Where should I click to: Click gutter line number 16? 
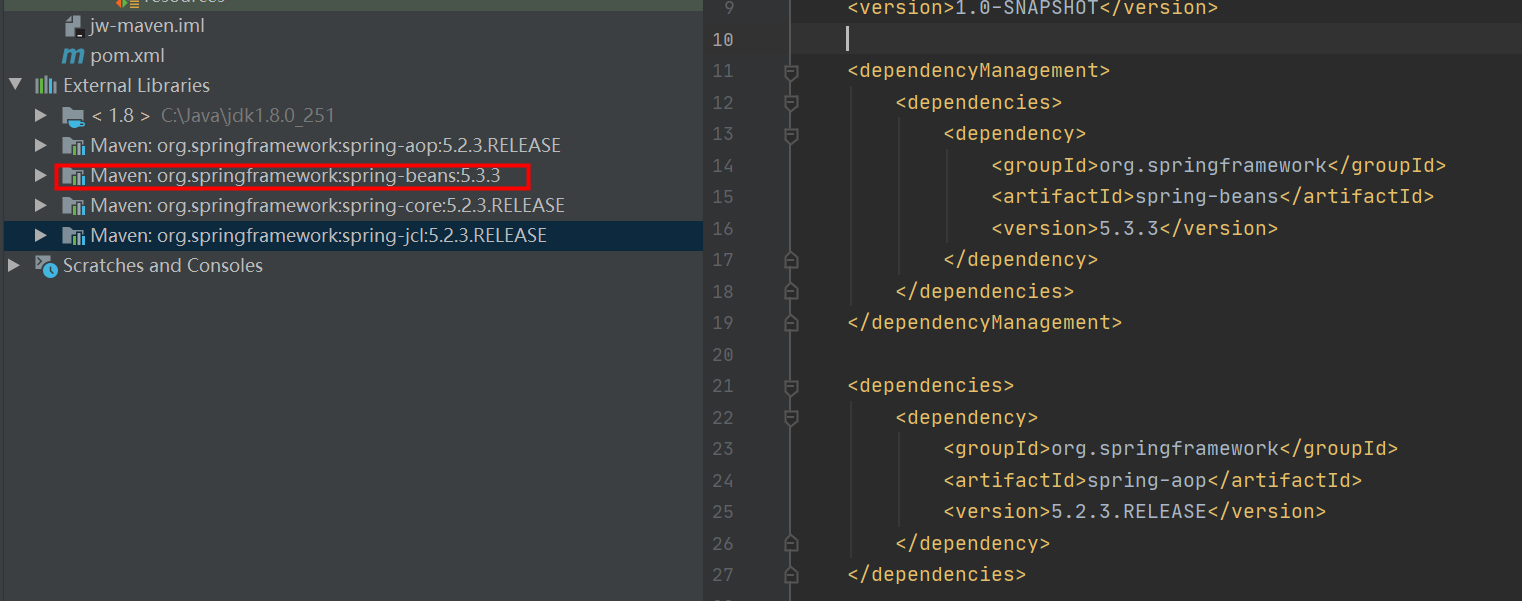point(723,228)
